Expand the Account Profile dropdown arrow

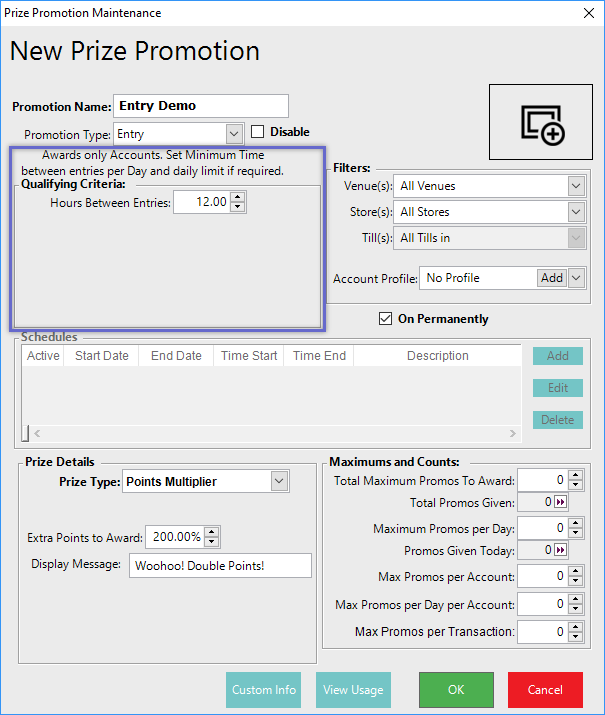coord(576,278)
